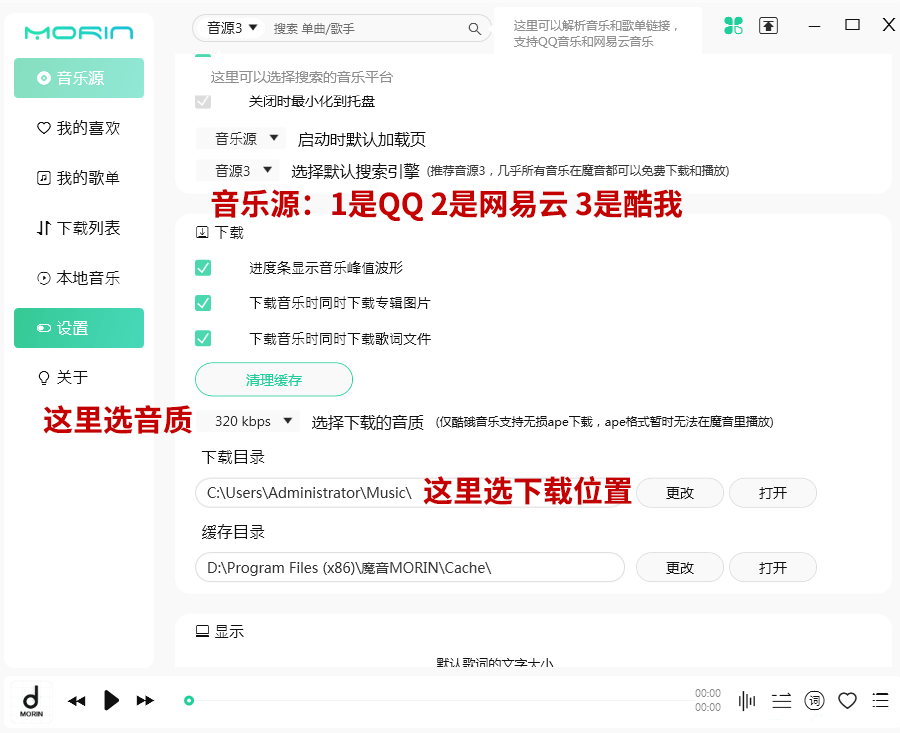The width and height of the screenshot is (900, 733).
Task: Click the 清理缓存 clear cache button
Action: pyautogui.click(x=274, y=379)
